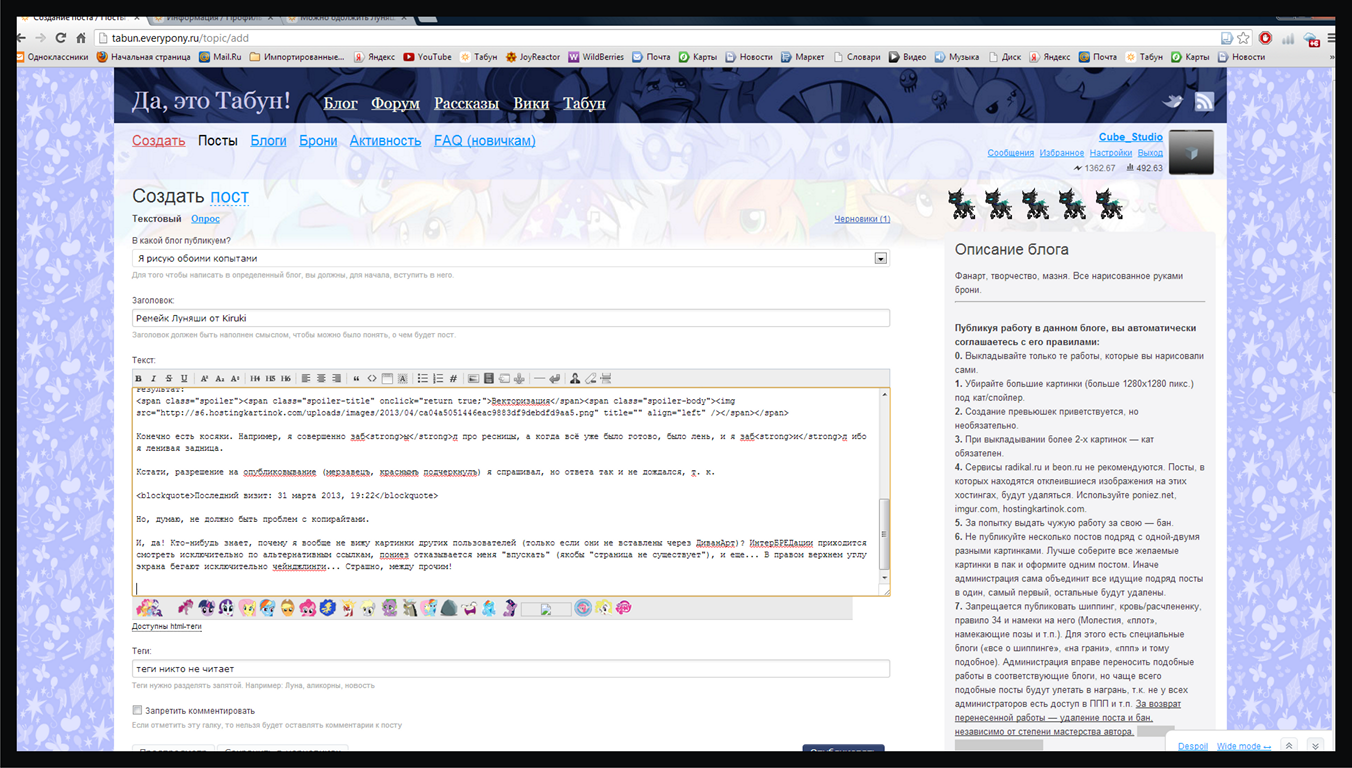
Task: Focus the "Заголовок" title input field
Action: (x=511, y=318)
